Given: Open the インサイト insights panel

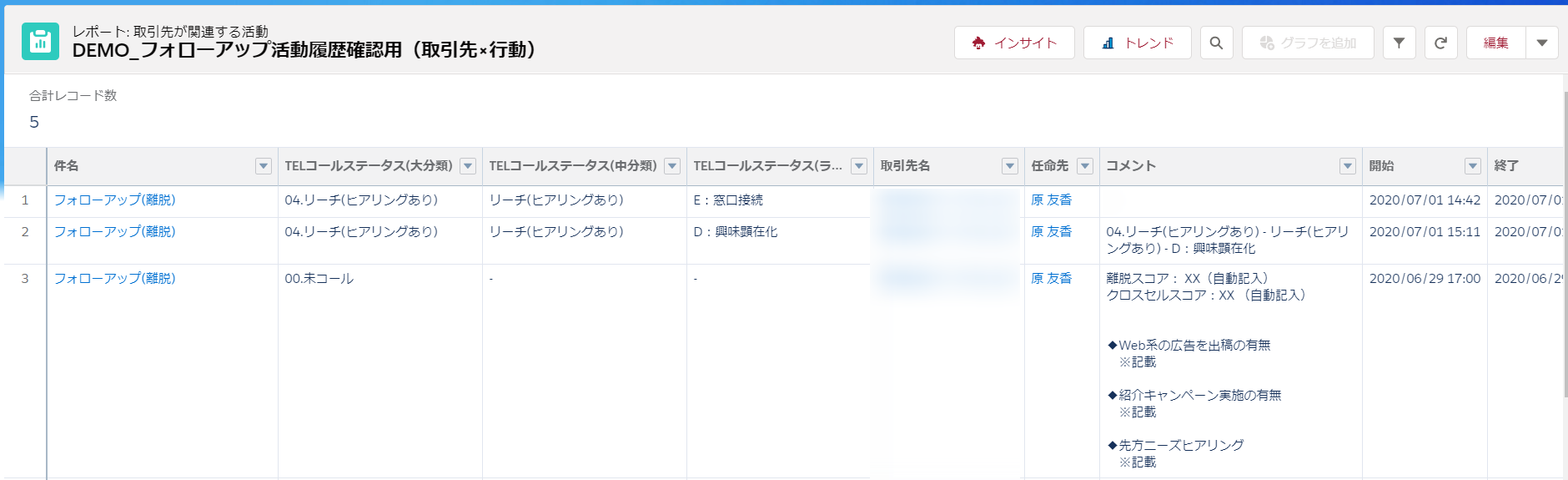Looking at the screenshot, I should 1013,43.
